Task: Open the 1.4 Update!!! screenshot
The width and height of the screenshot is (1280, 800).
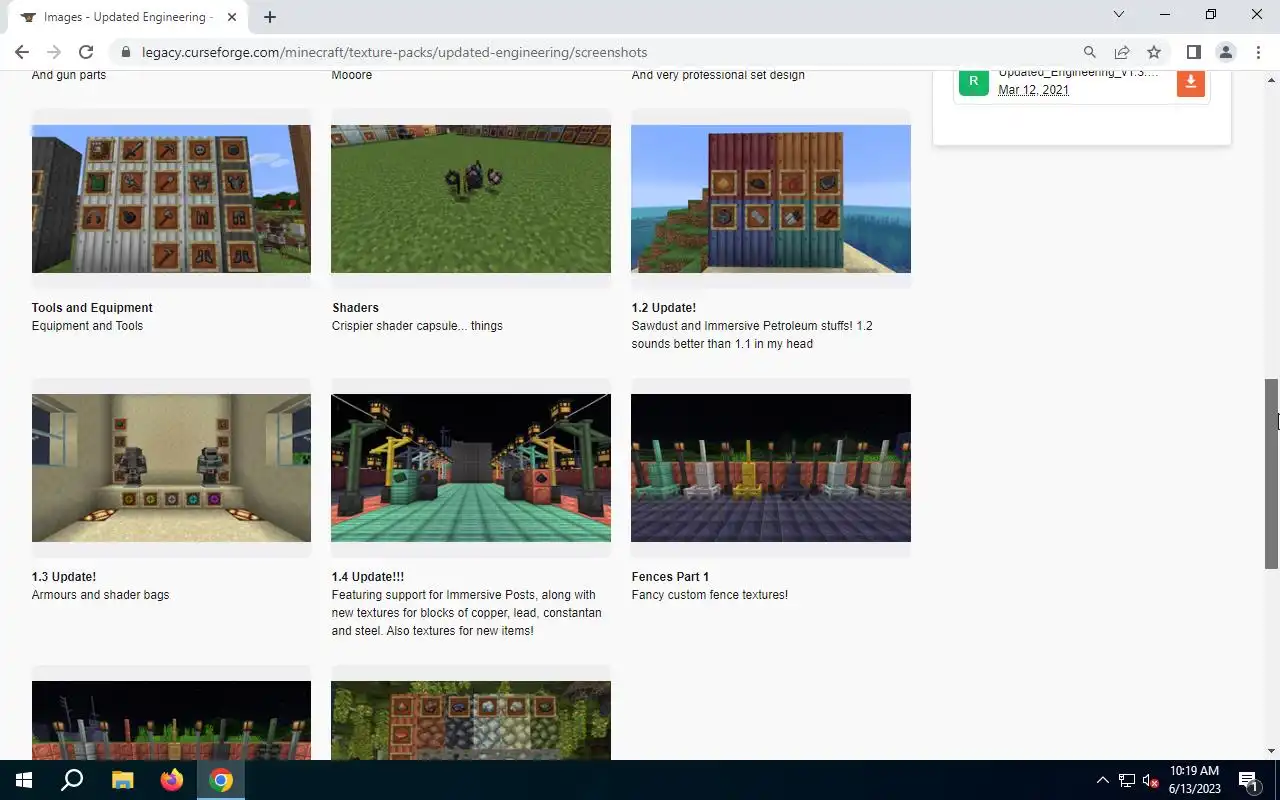Action: point(471,468)
